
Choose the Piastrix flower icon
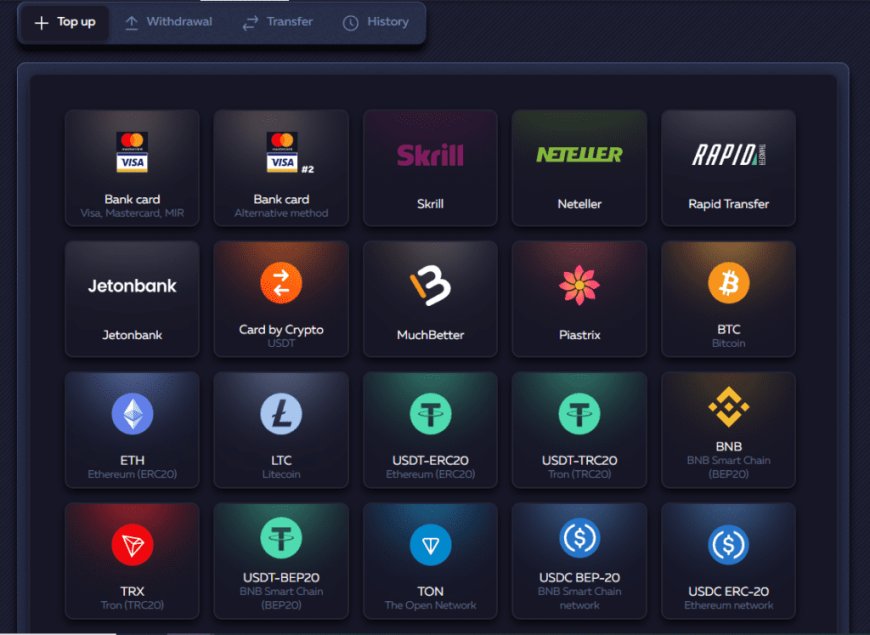(579, 285)
